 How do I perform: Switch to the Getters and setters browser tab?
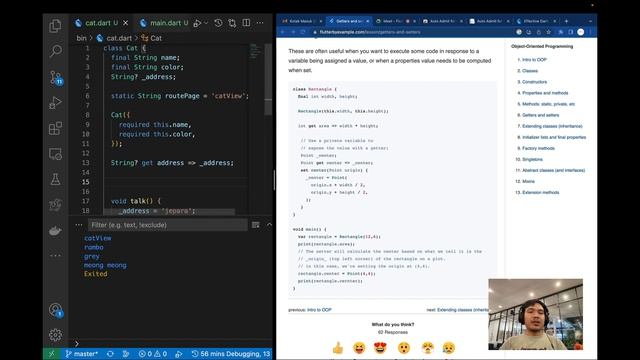[x=349, y=21]
